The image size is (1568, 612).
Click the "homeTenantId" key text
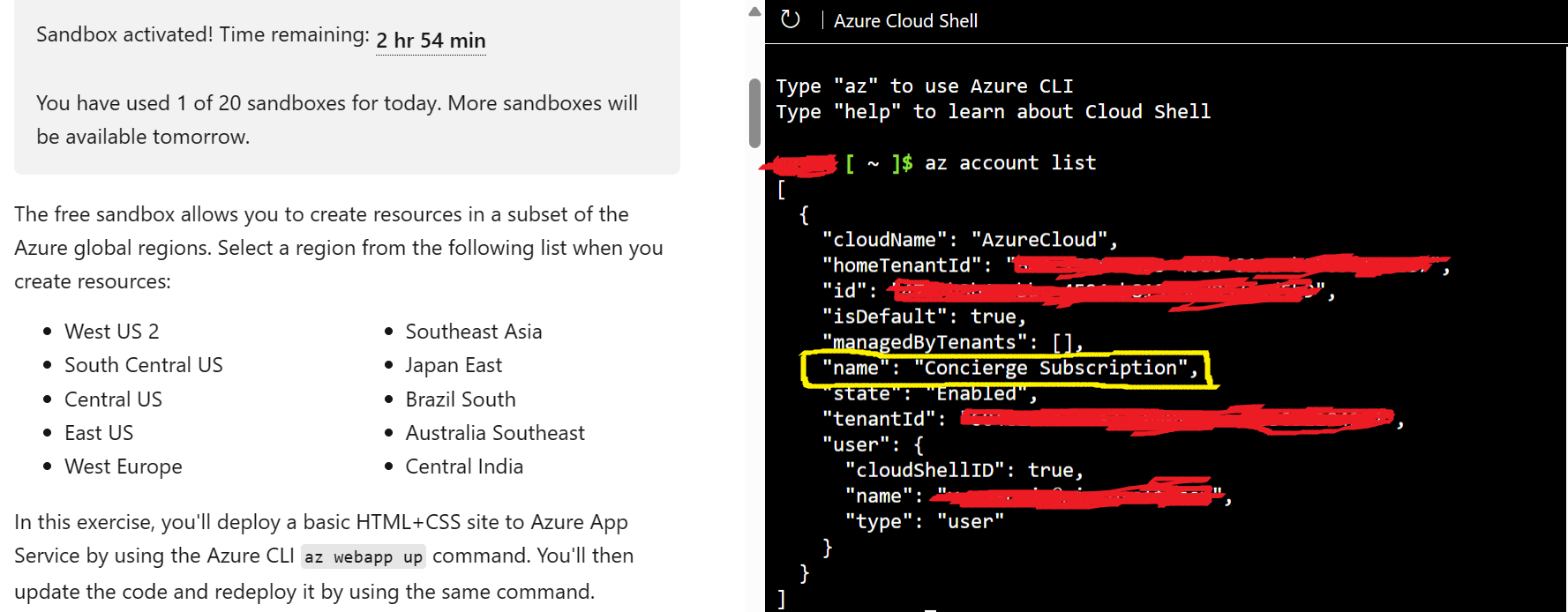coord(902,265)
